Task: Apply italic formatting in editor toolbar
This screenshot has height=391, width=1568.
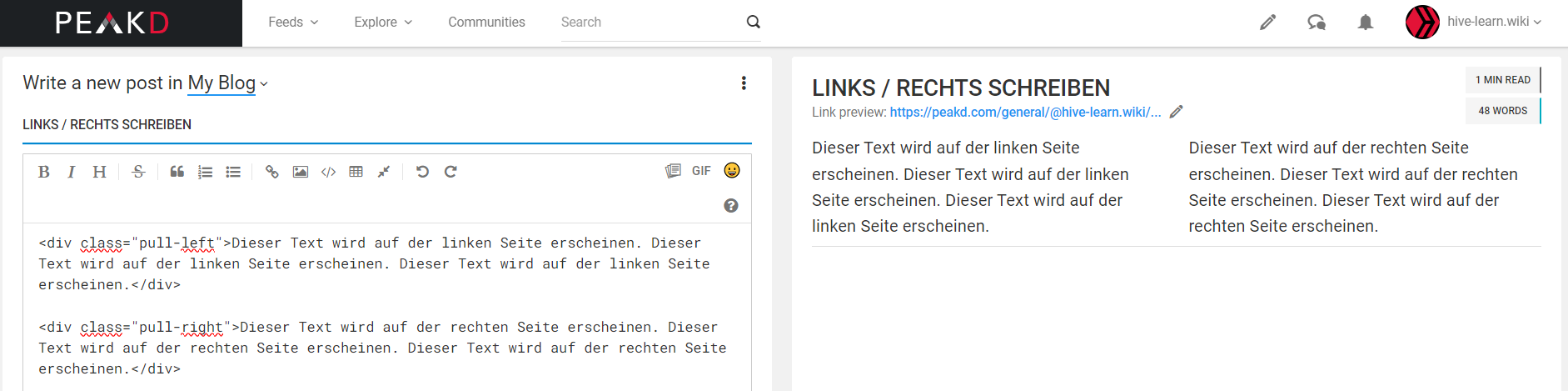Action: coord(72,172)
